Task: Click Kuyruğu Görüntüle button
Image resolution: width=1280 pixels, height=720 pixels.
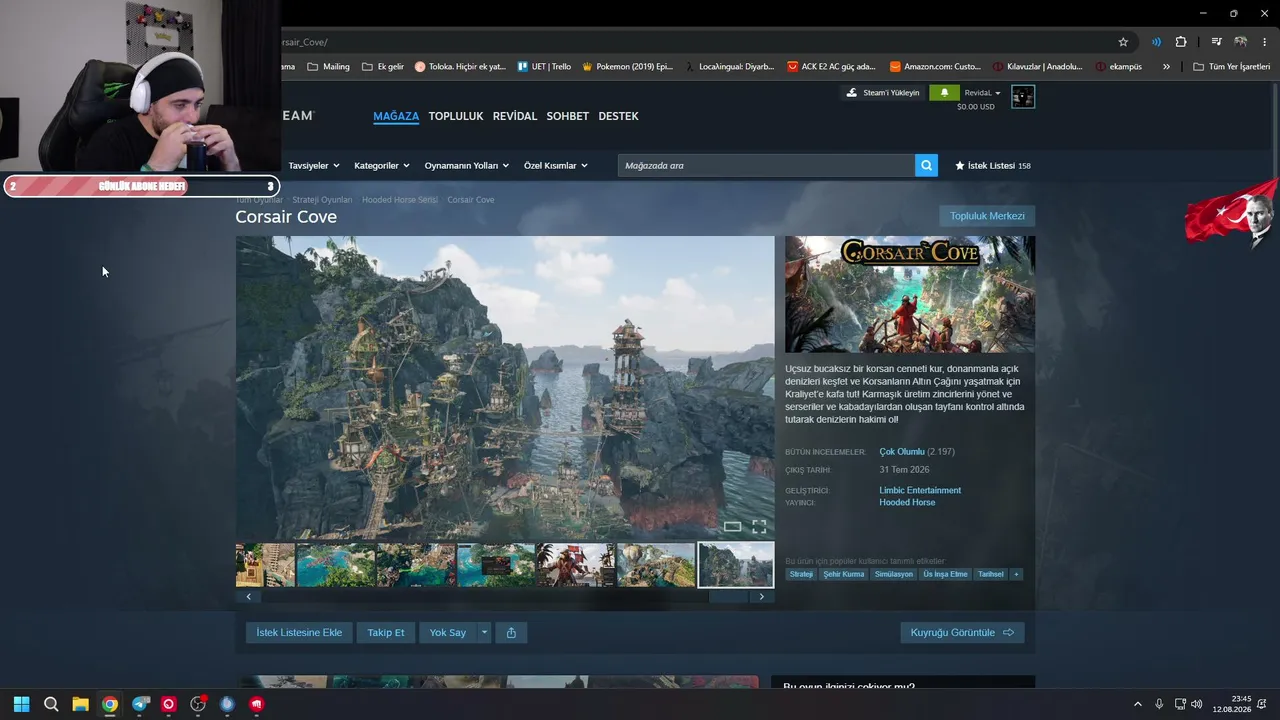Action: [x=962, y=632]
